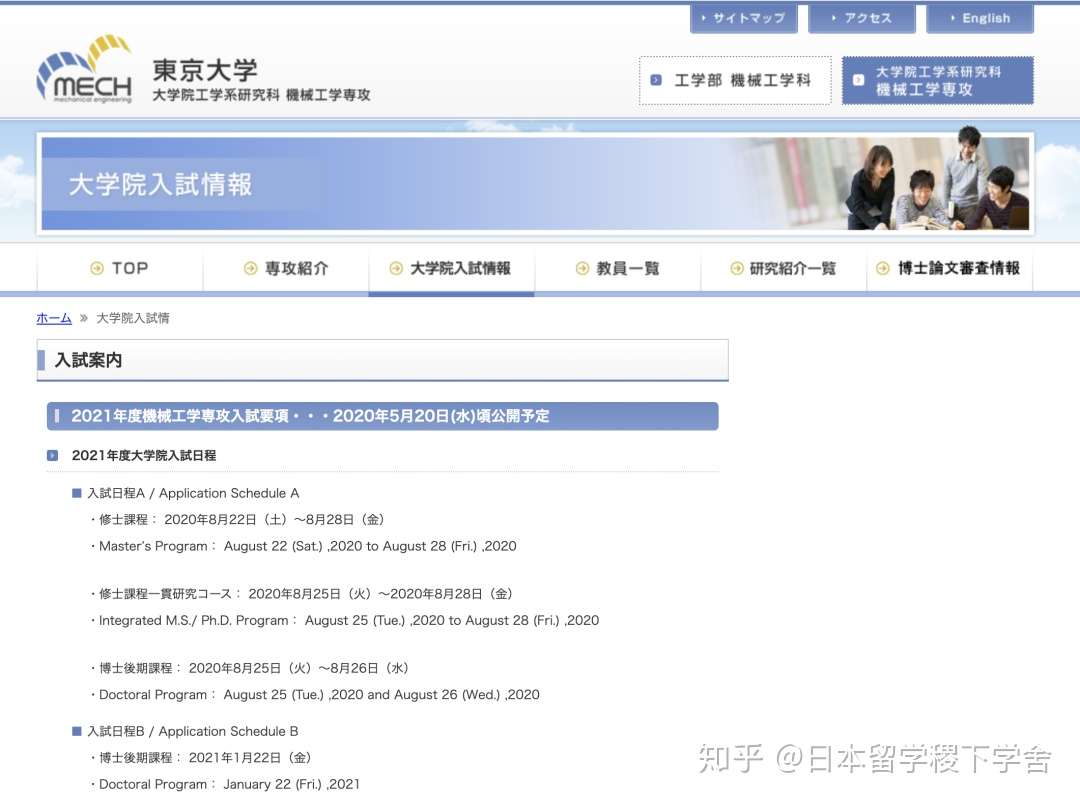Click the students photo in banner

coord(938,178)
